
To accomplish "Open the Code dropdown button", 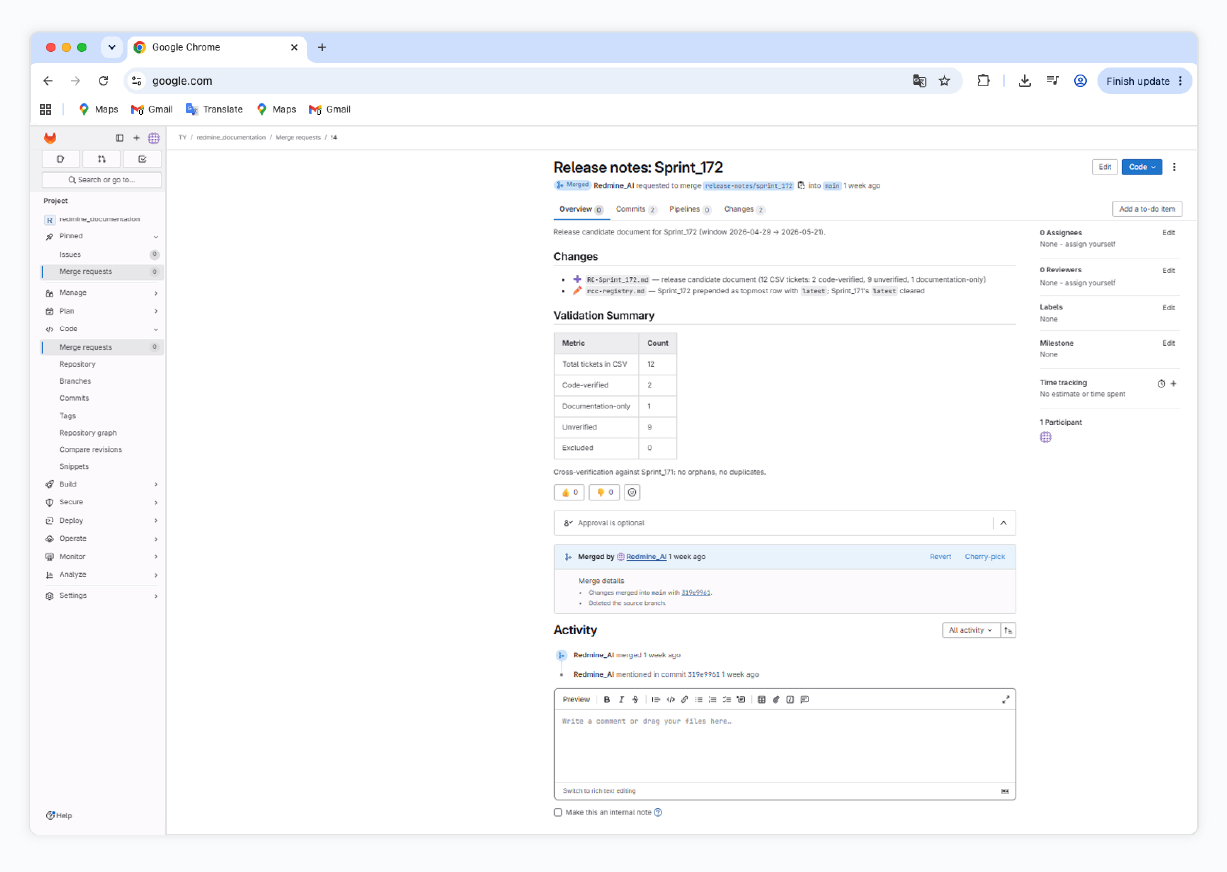I will [1142, 167].
